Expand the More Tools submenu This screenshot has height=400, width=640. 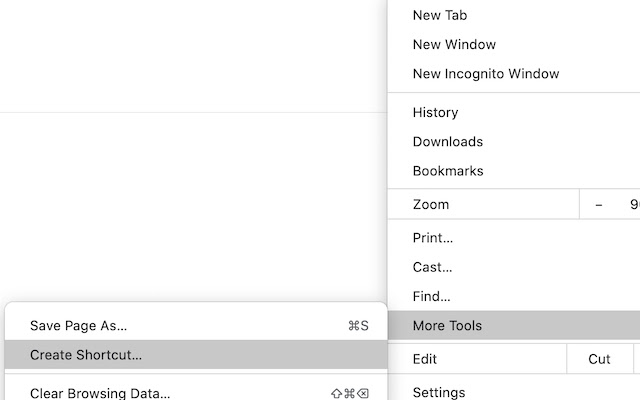click(447, 326)
